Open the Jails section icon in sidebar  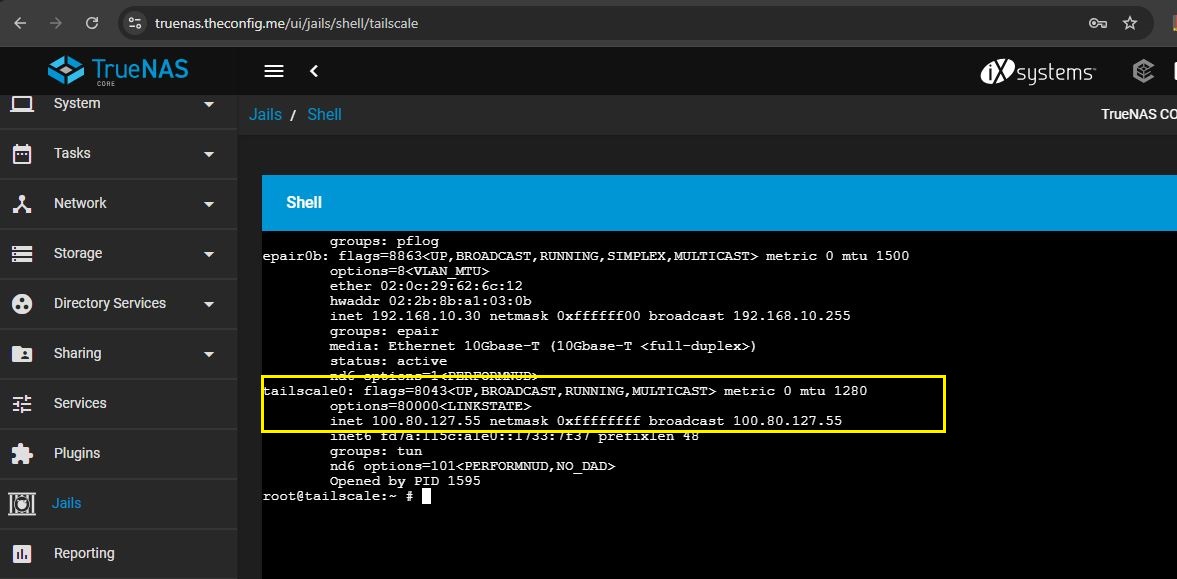click(22, 503)
